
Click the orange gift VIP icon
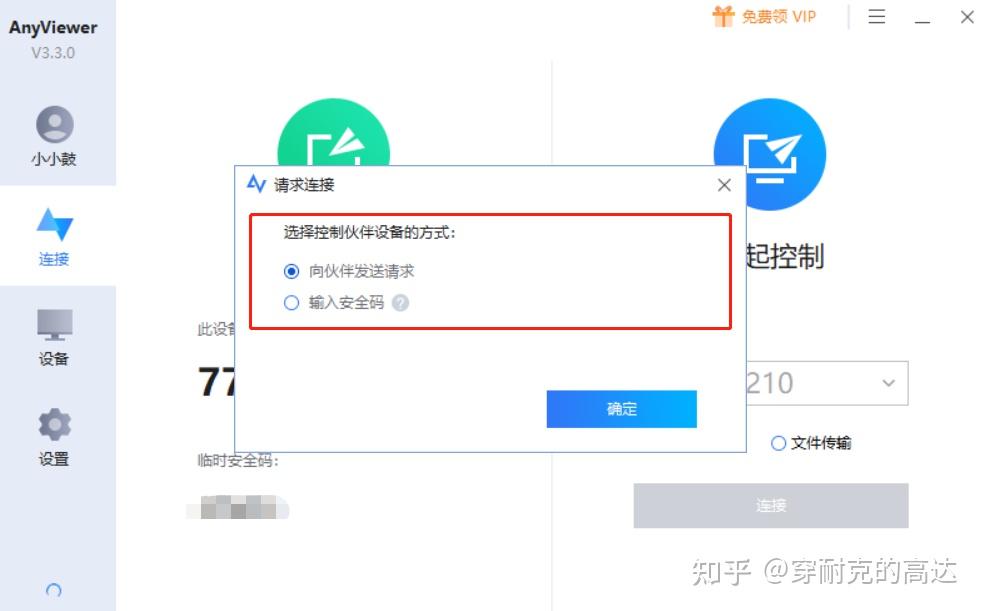coord(723,16)
